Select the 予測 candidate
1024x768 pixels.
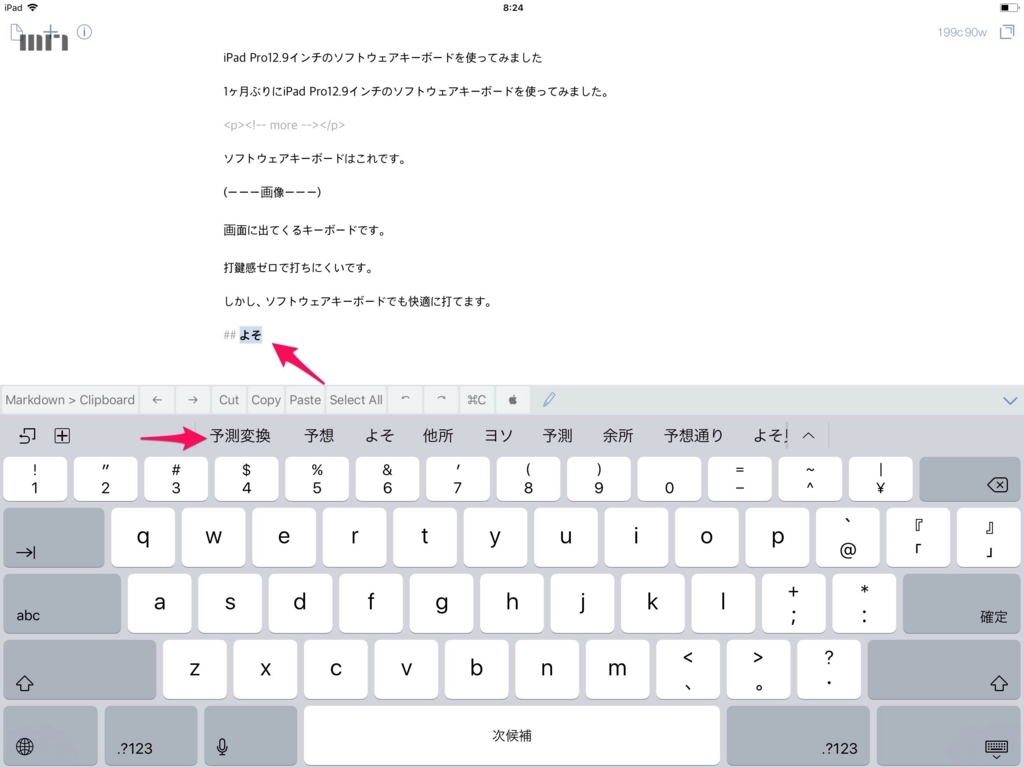coord(558,436)
